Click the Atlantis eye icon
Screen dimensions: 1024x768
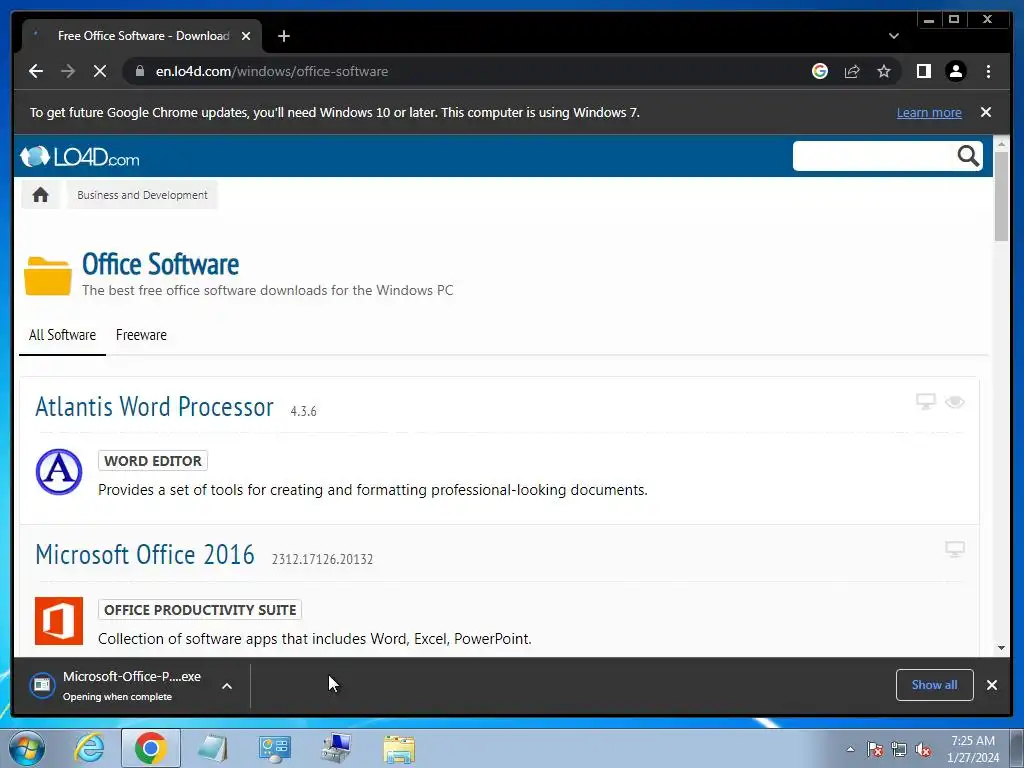954,402
